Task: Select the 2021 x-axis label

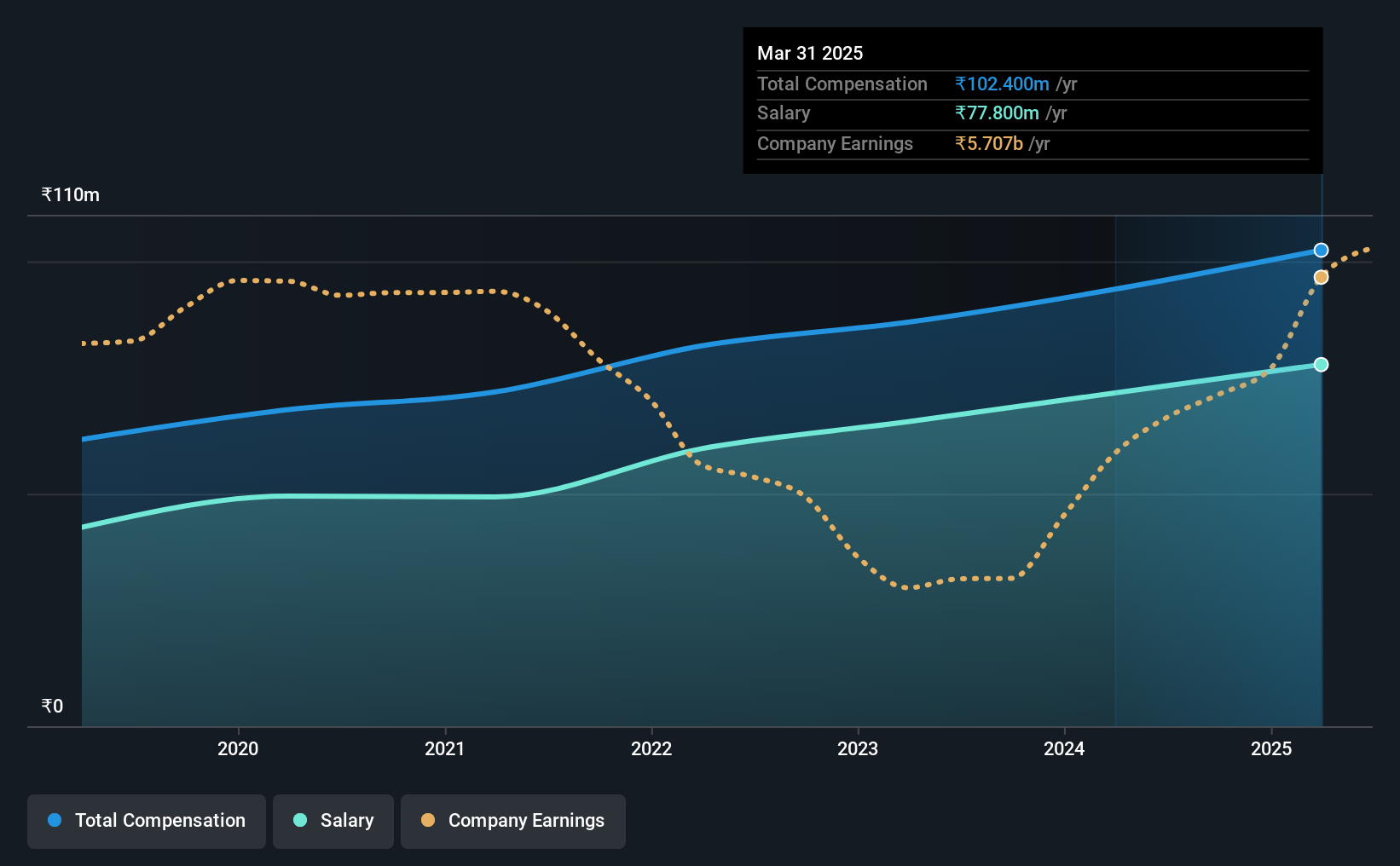Action: [x=445, y=748]
